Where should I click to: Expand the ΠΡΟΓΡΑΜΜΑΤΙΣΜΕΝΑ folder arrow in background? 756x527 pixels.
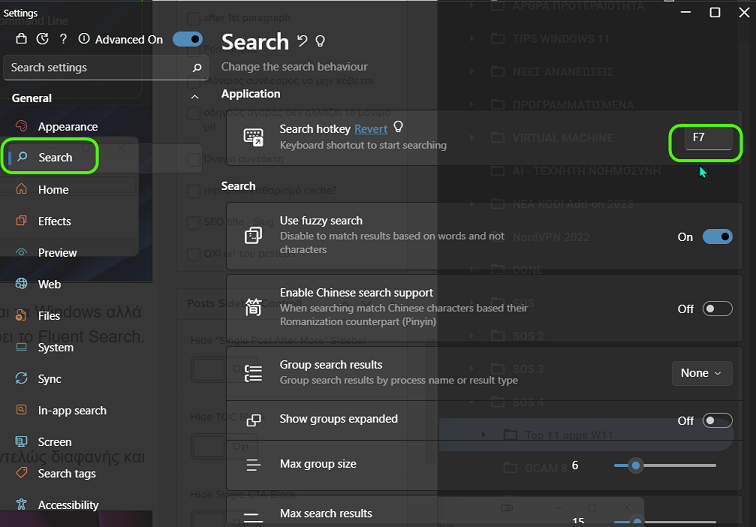[x=472, y=105]
